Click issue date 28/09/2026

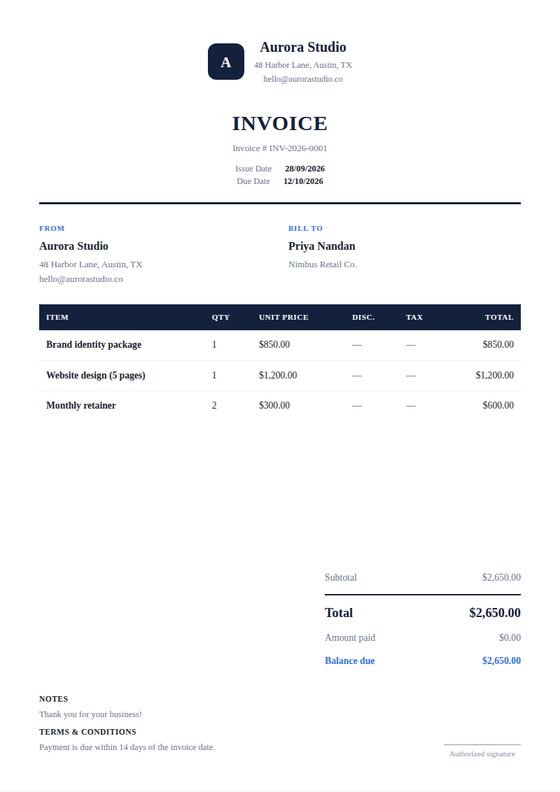pyautogui.click(x=304, y=169)
